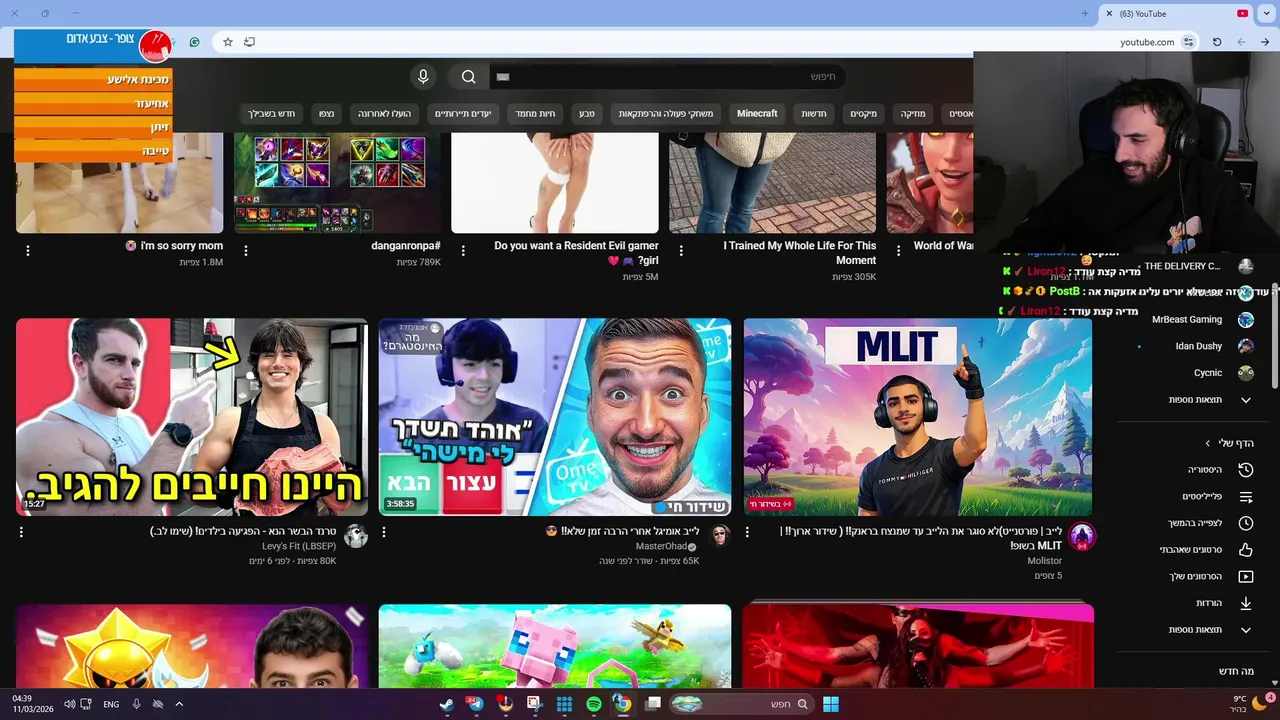The width and height of the screenshot is (1280, 720).
Task: Click the voice search microphone icon
Action: tap(423, 77)
